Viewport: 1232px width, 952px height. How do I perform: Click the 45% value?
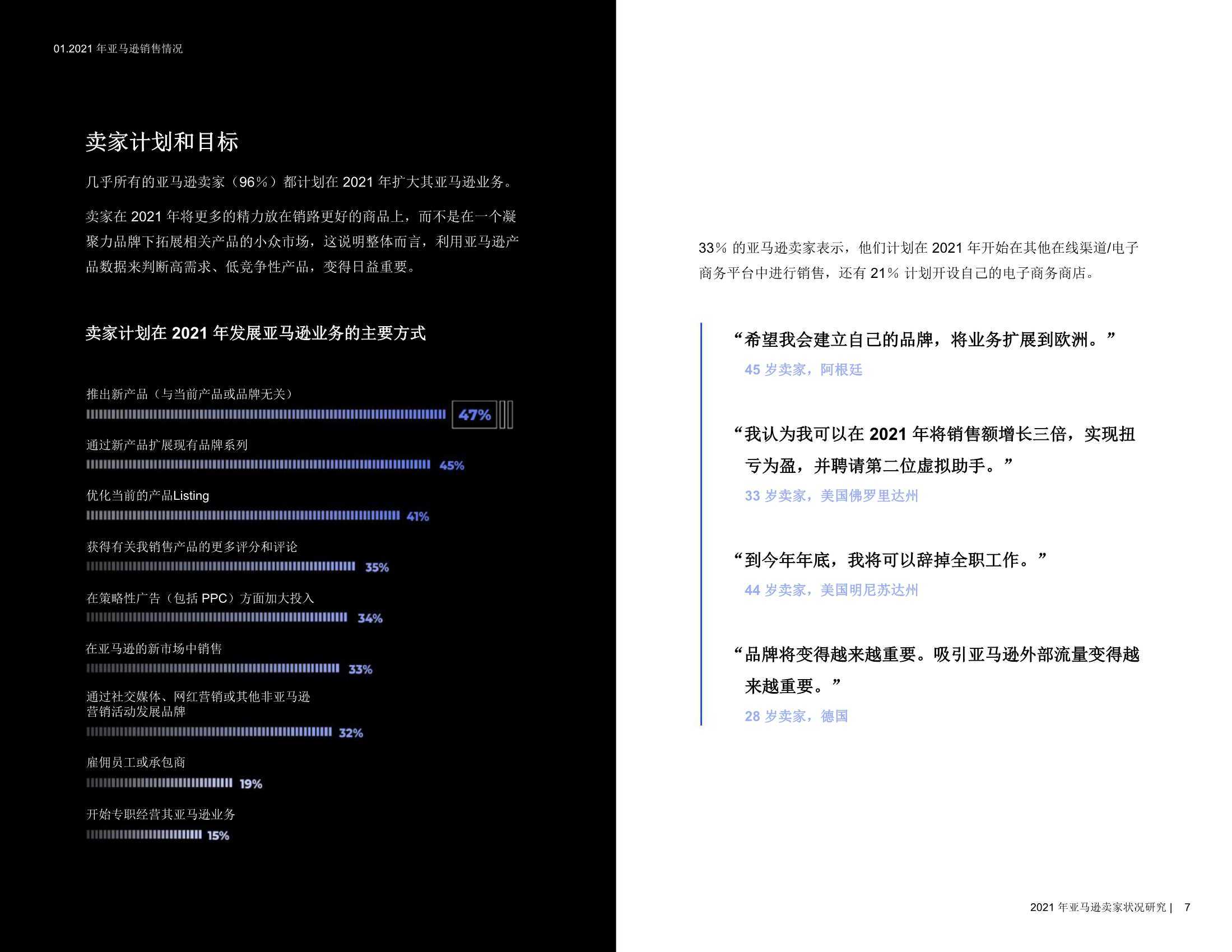tap(452, 466)
